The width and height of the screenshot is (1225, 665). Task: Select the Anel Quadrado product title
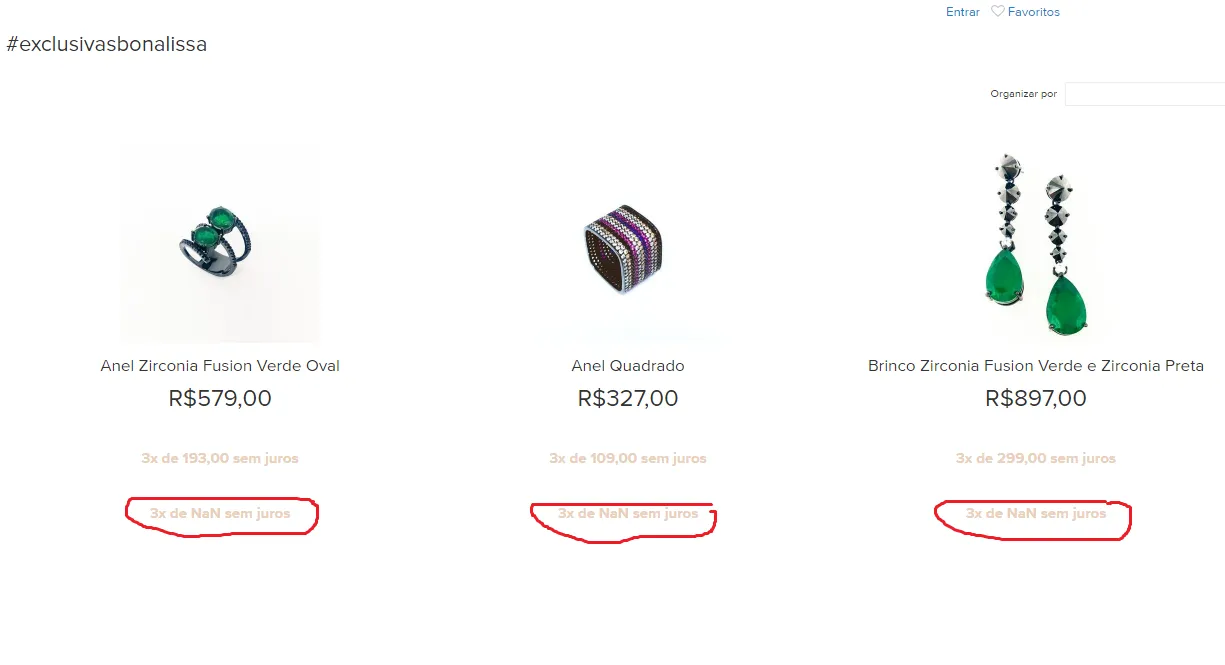[x=628, y=366]
